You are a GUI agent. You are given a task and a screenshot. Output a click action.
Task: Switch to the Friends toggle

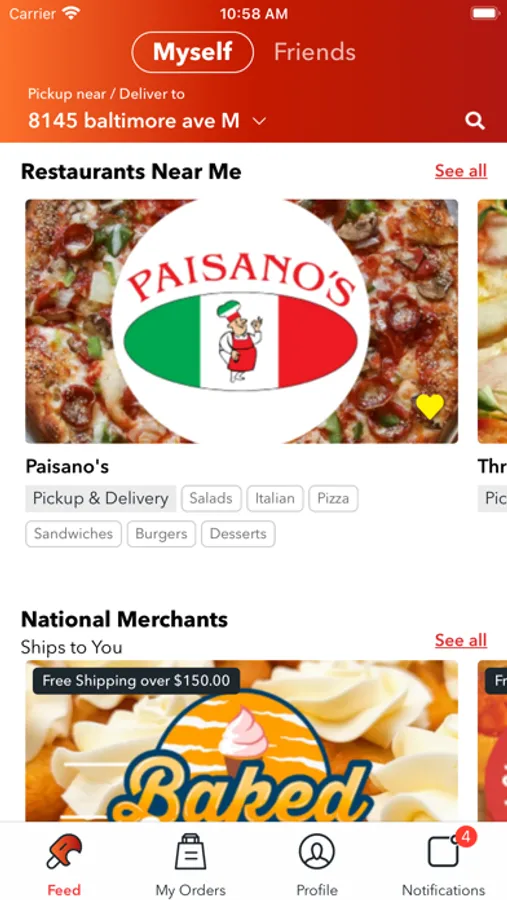click(x=315, y=52)
